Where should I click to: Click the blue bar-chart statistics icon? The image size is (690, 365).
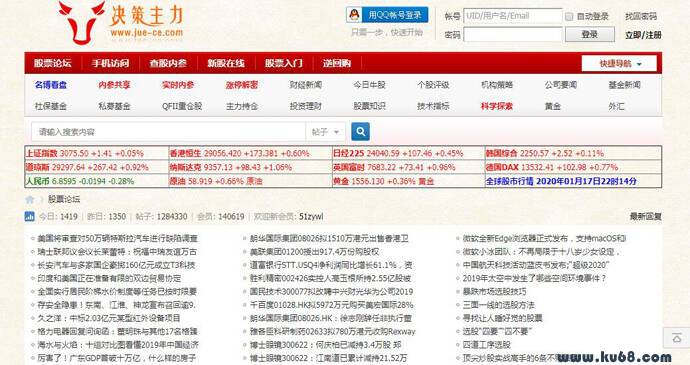[x=29, y=216]
